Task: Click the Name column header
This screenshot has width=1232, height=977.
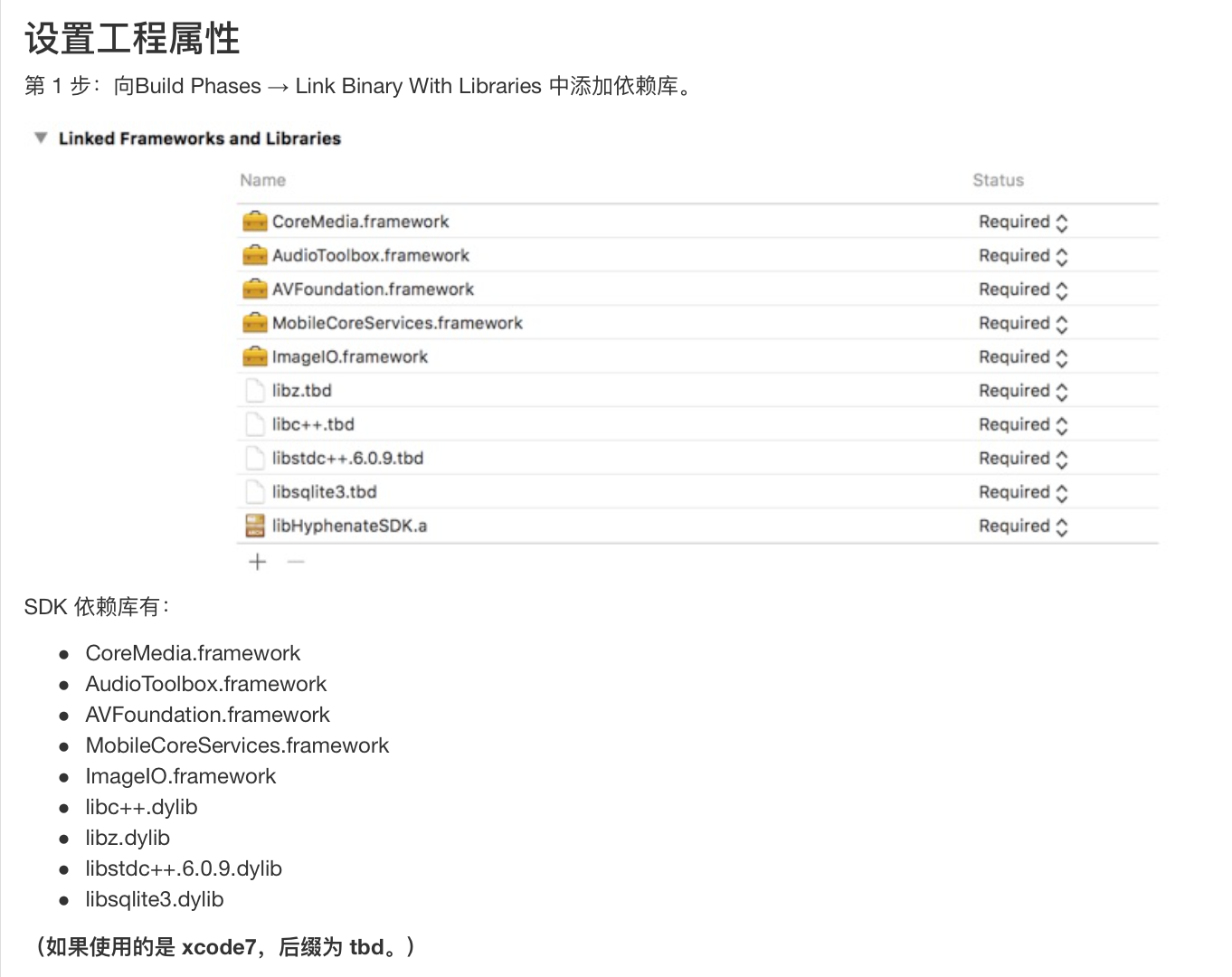Action: coord(262,180)
